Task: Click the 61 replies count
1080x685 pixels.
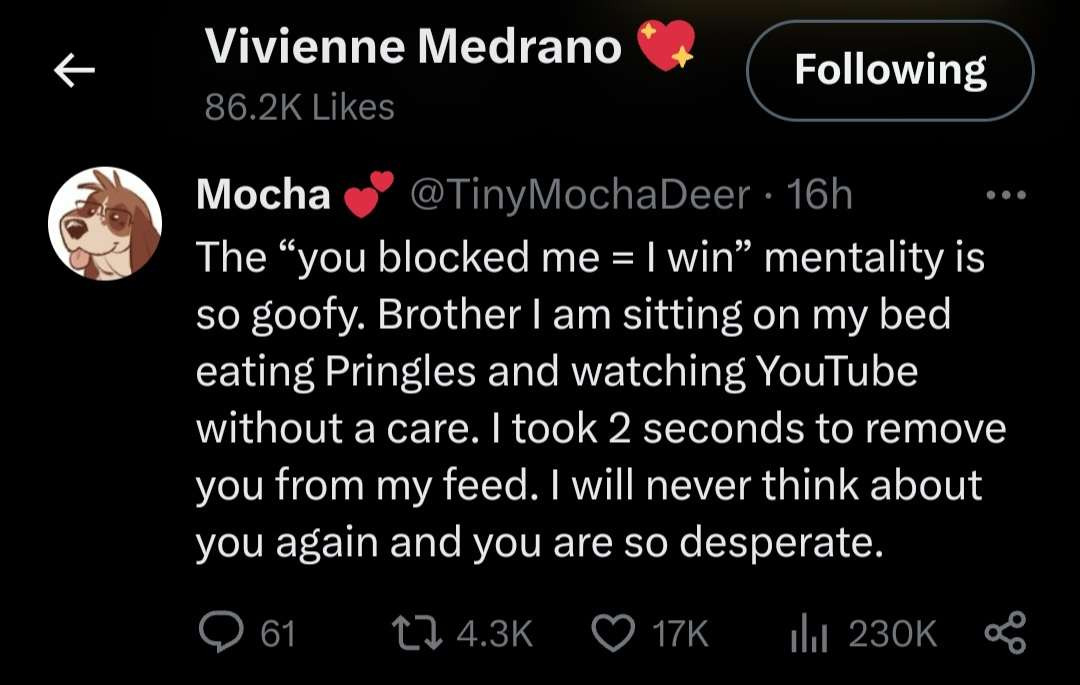Action: point(277,633)
